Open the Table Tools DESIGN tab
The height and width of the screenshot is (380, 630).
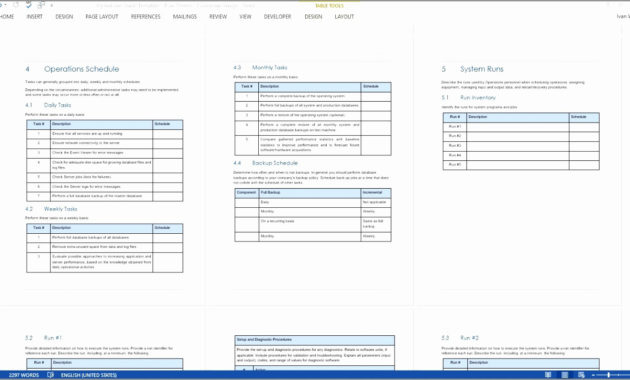pos(313,16)
